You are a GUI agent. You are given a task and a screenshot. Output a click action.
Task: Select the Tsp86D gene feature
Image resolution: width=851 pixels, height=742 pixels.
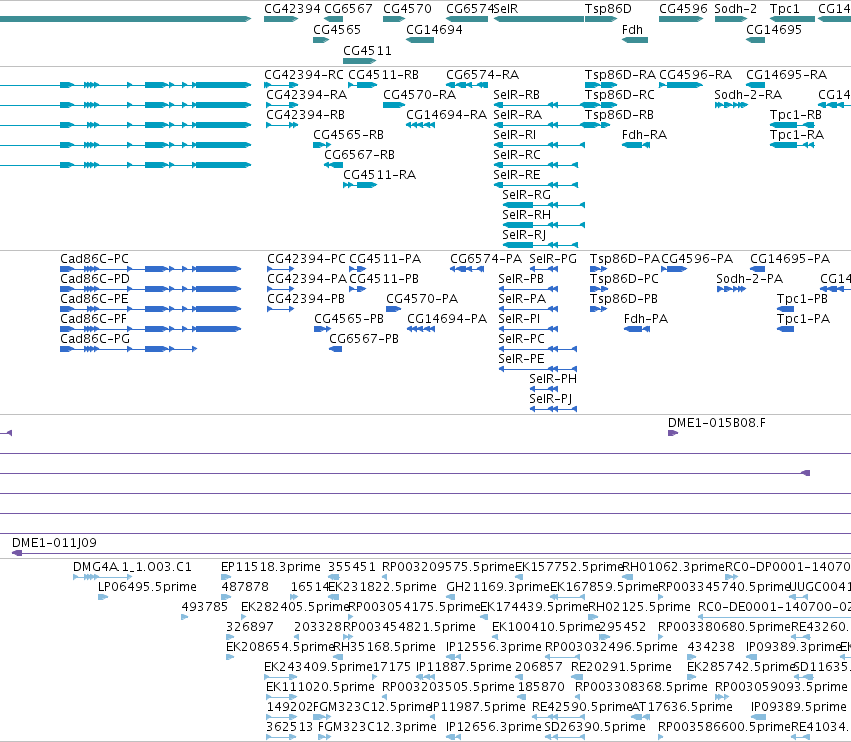point(601,20)
